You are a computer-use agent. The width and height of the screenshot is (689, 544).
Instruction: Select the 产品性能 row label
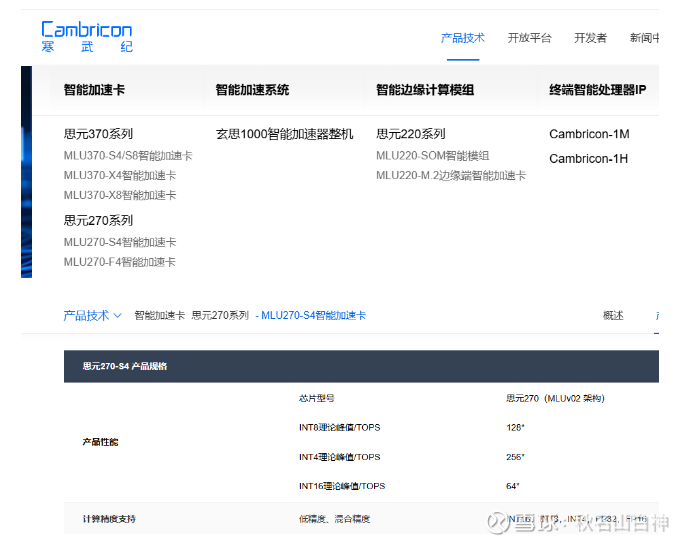click(100, 442)
